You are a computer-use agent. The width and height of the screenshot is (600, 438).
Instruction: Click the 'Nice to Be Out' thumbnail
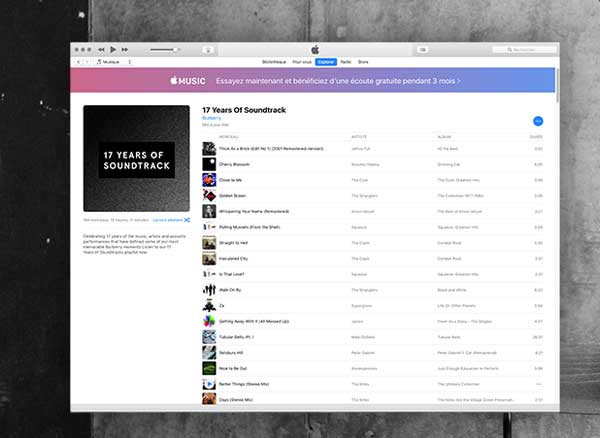(209, 368)
